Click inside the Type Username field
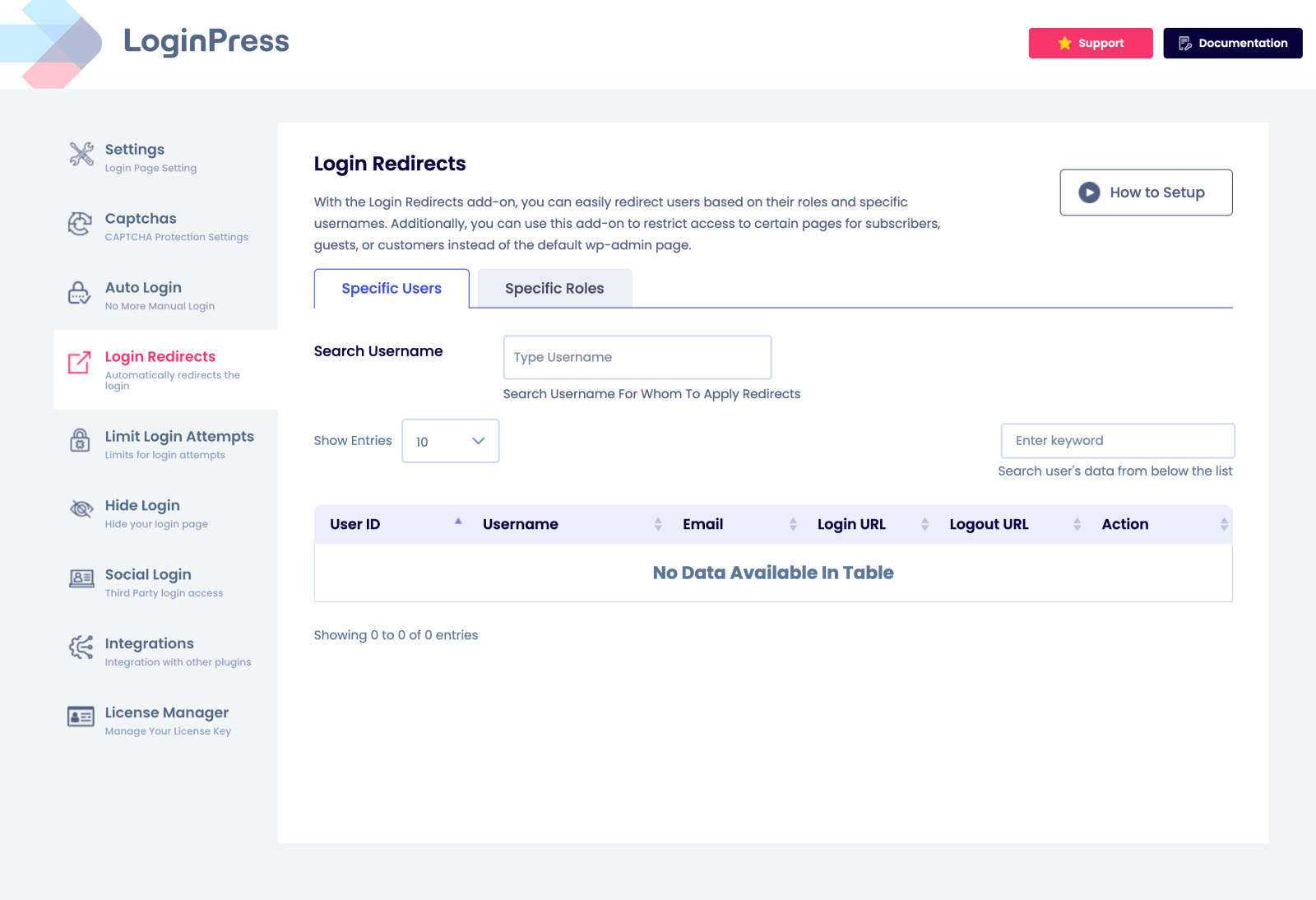This screenshot has height=900, width=1316. click(x=637, y=357)
